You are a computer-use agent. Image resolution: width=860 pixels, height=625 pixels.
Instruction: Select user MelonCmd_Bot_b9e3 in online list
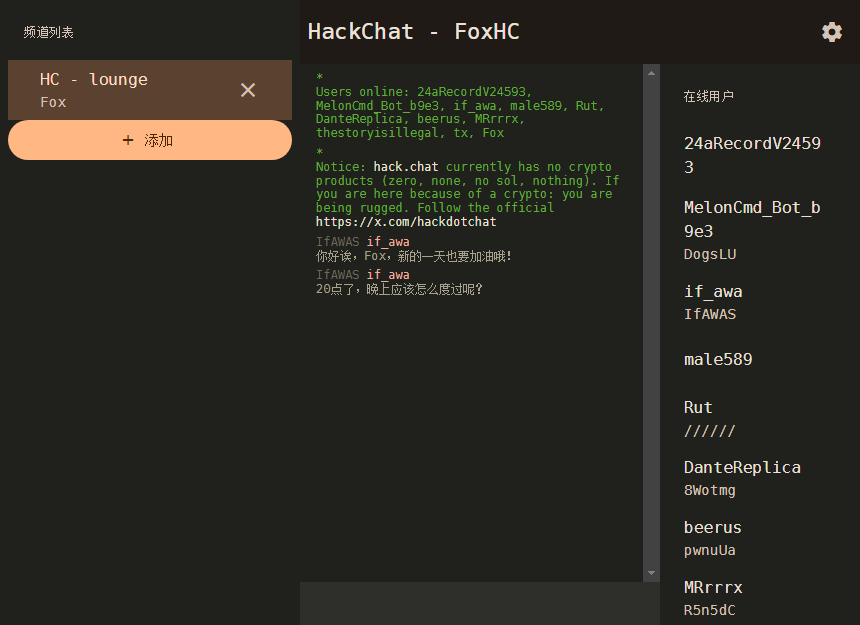pyautogui.click(x=752, y=219)
